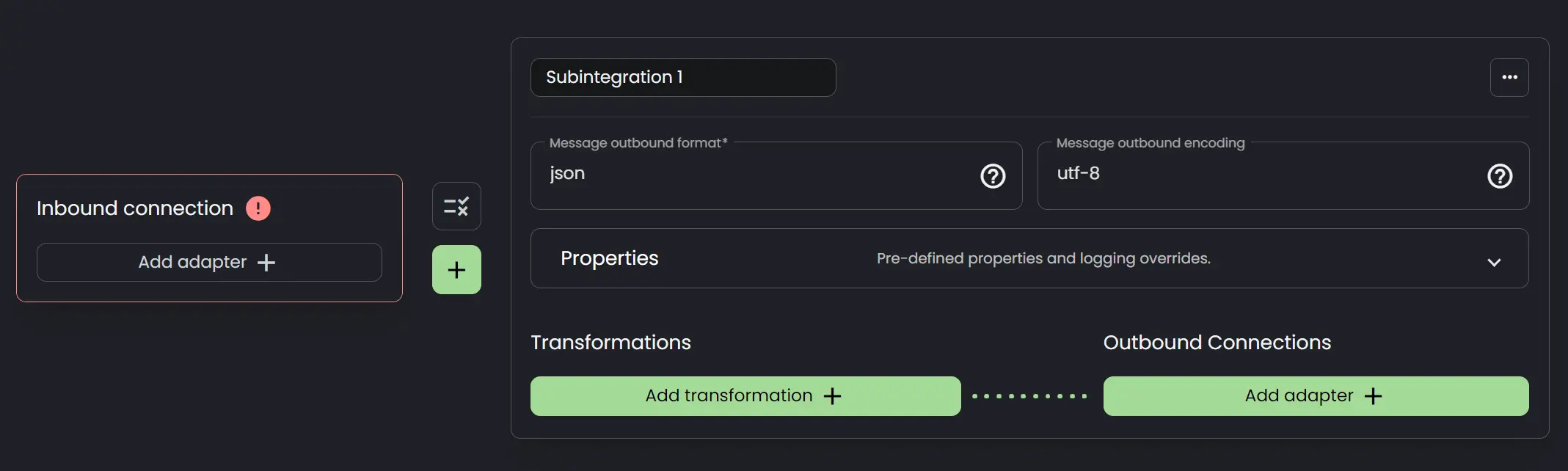The width and height of the screenshot is (1568, 471).
Task: Click the red Inbound connection error icon
Action: [258, 208]
